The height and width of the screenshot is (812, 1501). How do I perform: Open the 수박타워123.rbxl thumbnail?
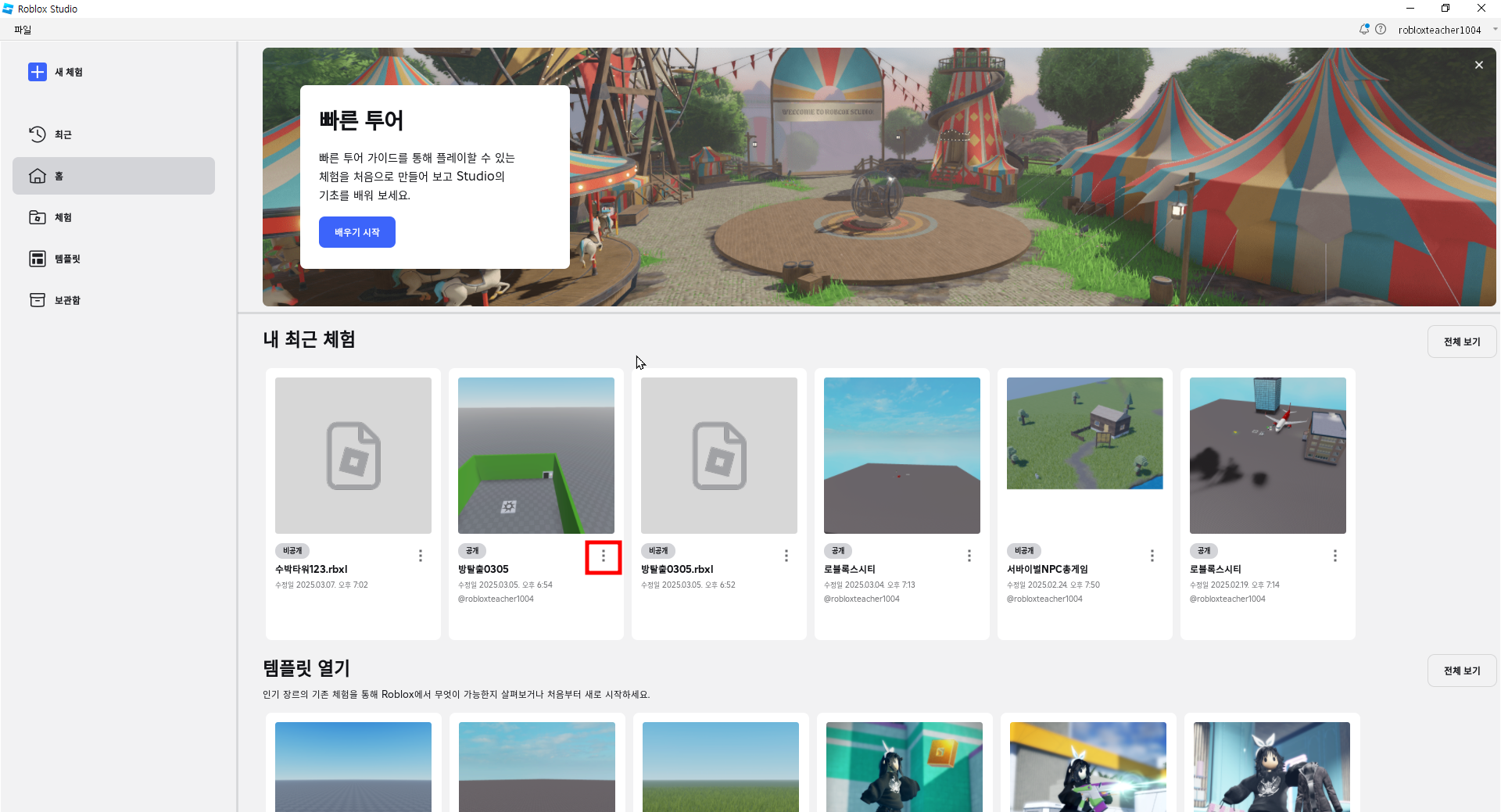[353, 456]
